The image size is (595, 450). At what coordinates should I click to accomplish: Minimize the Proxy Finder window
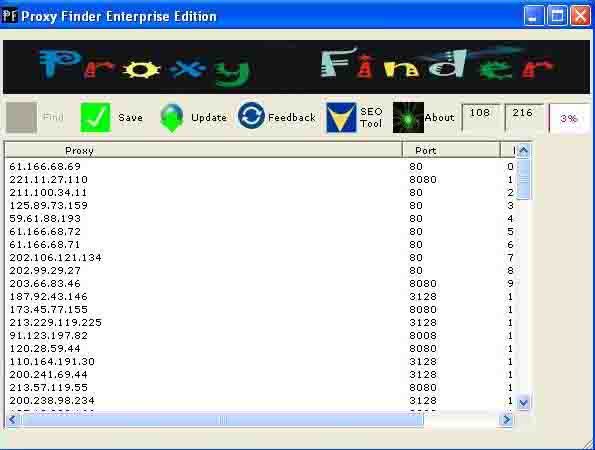(x=534, y=16)
